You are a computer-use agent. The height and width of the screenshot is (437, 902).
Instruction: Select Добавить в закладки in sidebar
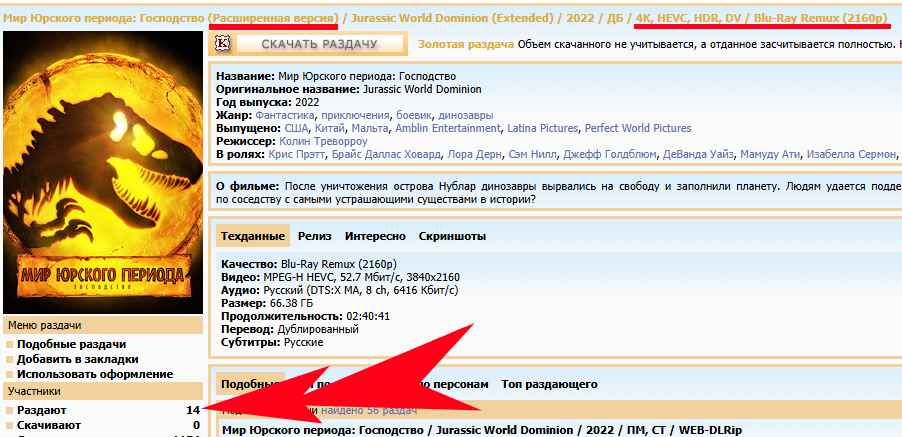coord(78,359)
